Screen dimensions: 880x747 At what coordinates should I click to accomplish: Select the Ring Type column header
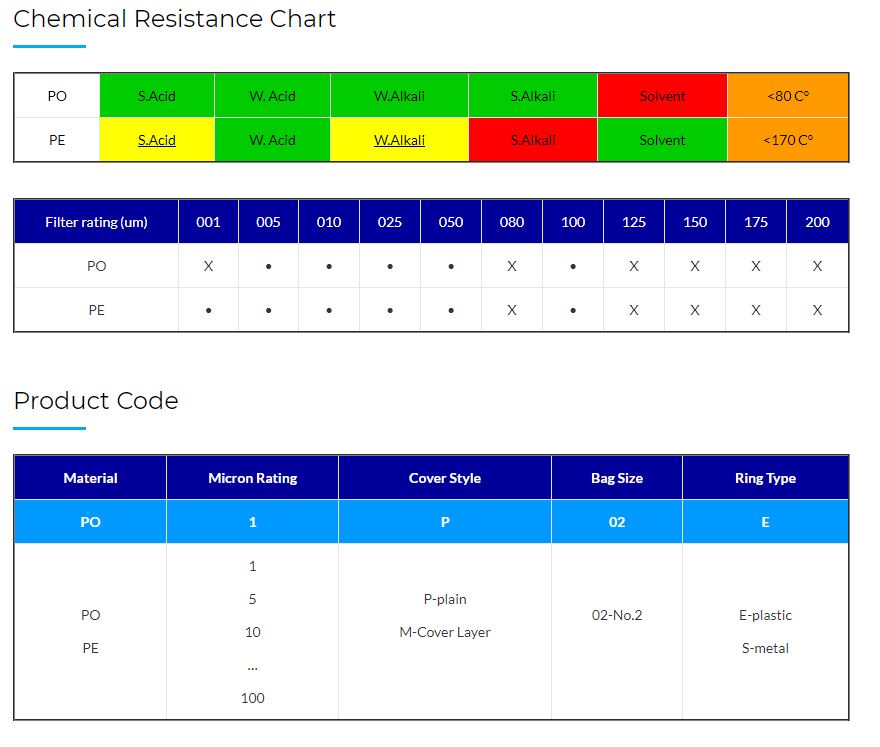click(x=765, y=478)
